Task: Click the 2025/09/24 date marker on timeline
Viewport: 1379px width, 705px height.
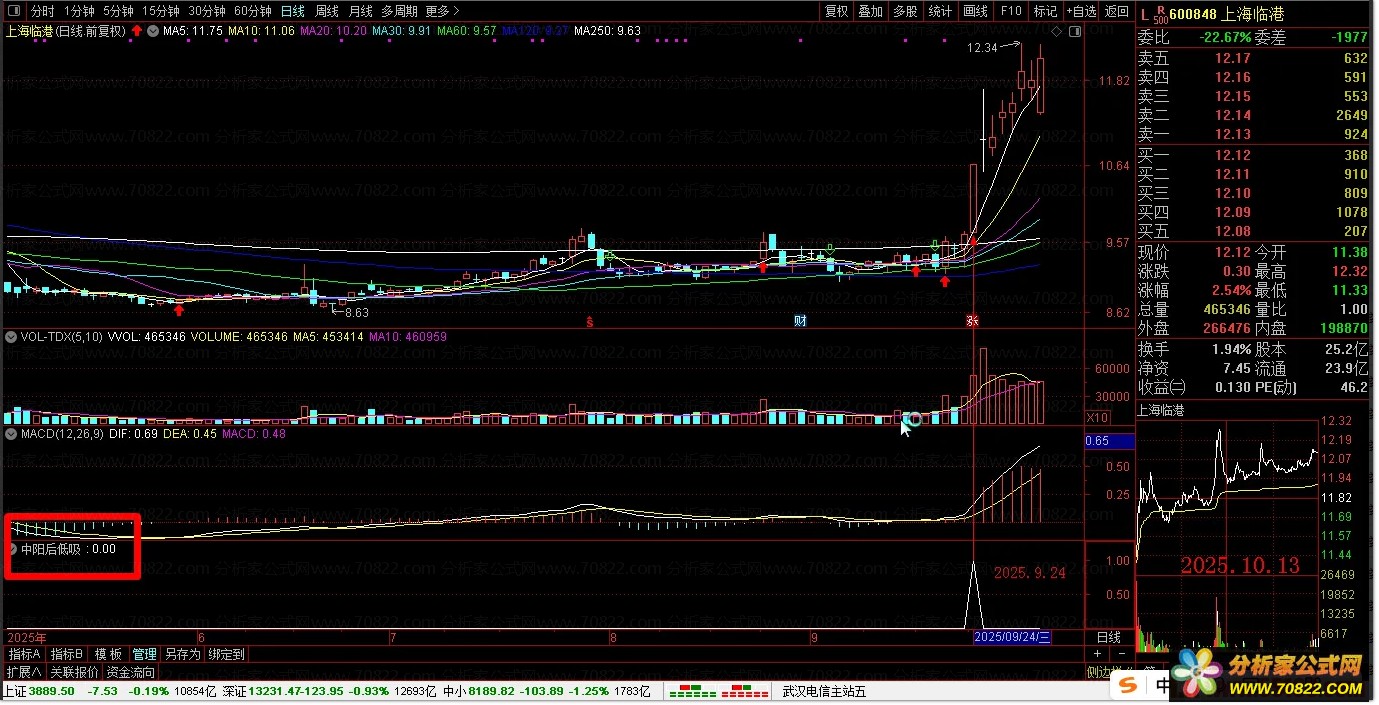Action: coord(1012,637)
